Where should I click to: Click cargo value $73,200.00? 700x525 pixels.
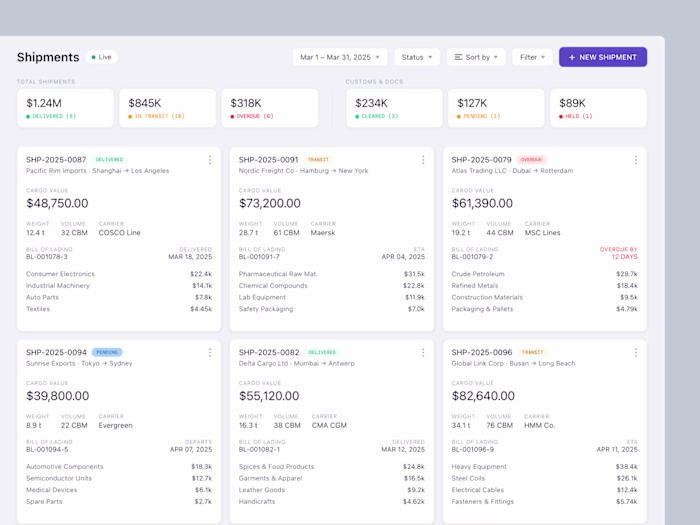point(270,204)
